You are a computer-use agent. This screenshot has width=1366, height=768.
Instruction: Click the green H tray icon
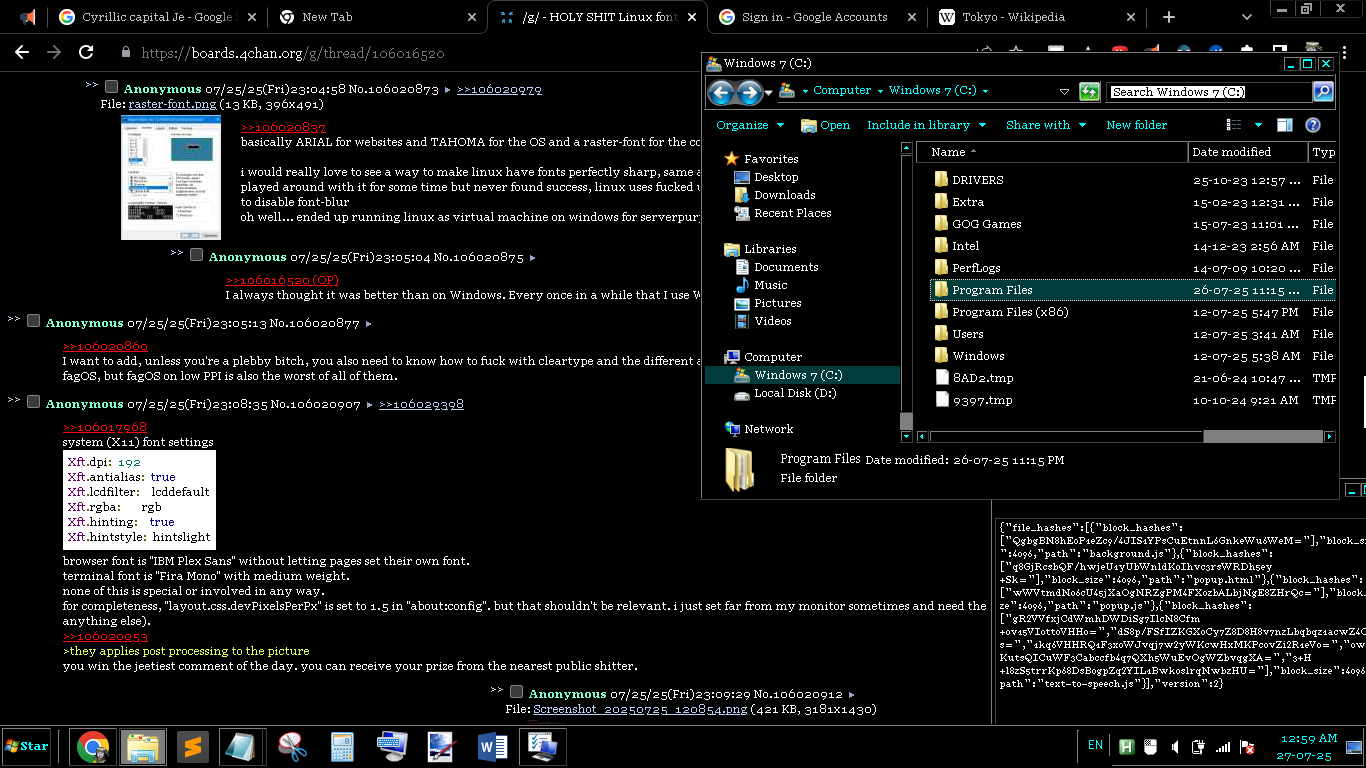1126,746
